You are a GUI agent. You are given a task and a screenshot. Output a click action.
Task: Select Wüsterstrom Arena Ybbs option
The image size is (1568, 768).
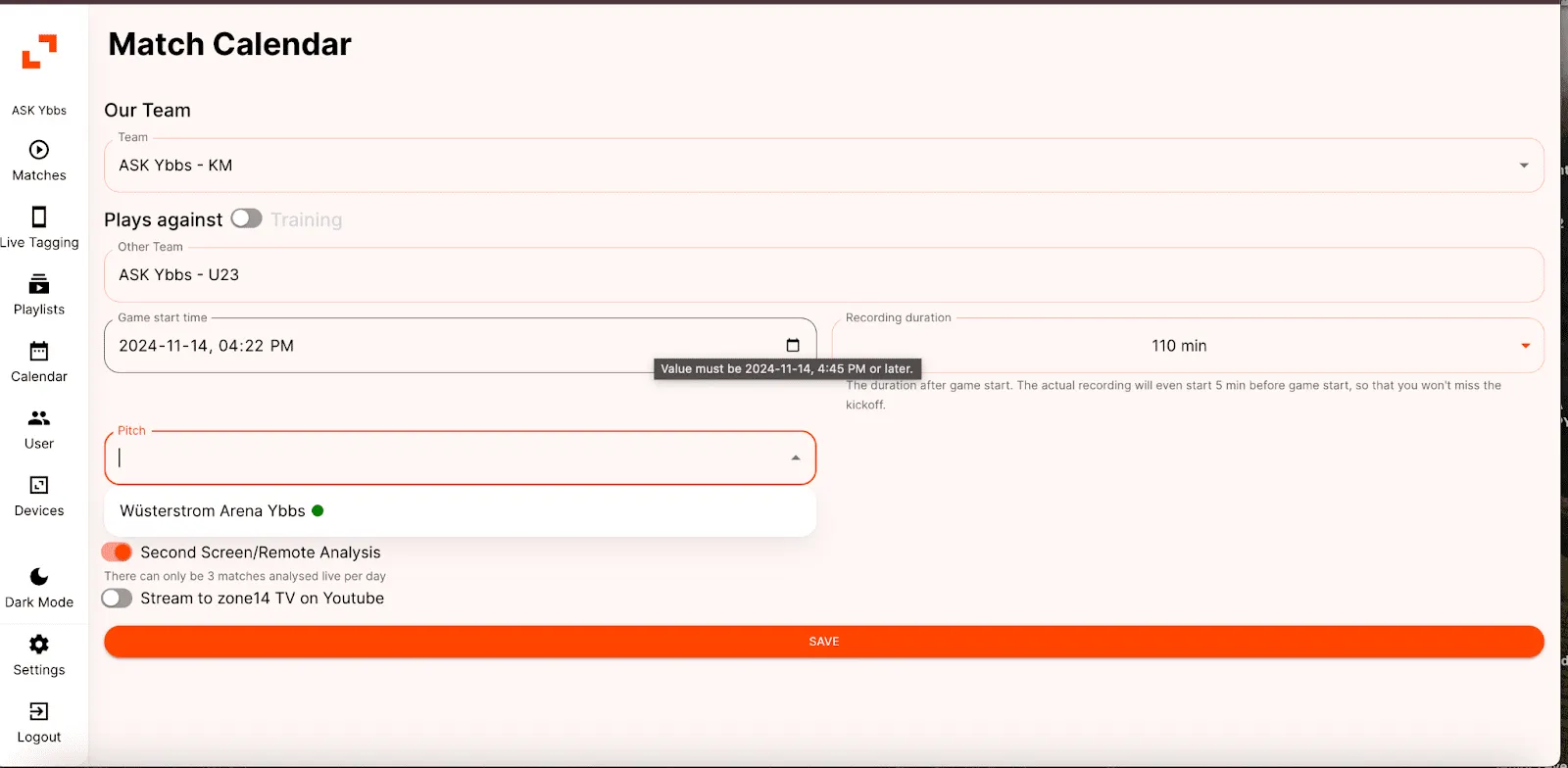[x=460, y=511]
